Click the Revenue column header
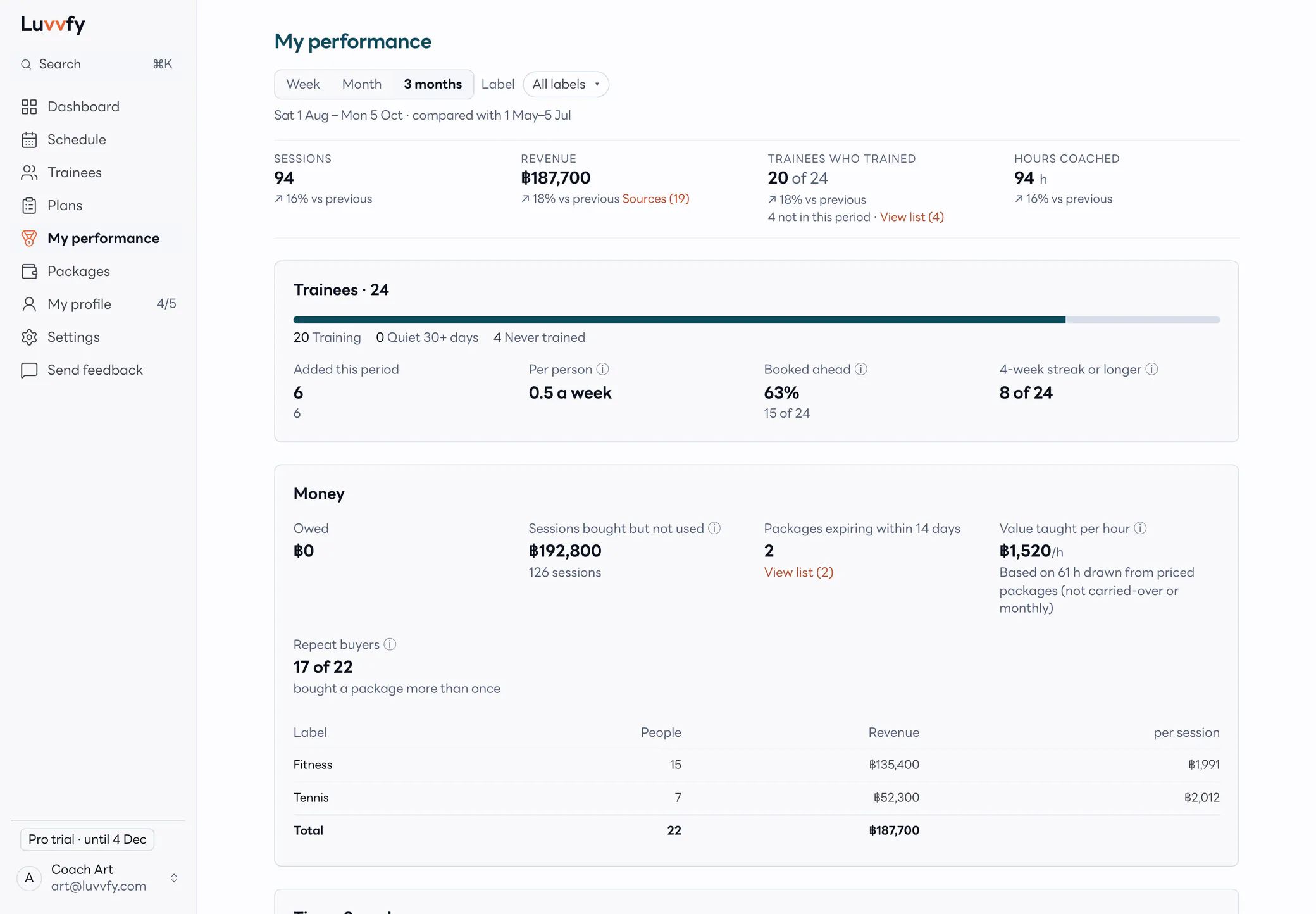 pos(893,732)
